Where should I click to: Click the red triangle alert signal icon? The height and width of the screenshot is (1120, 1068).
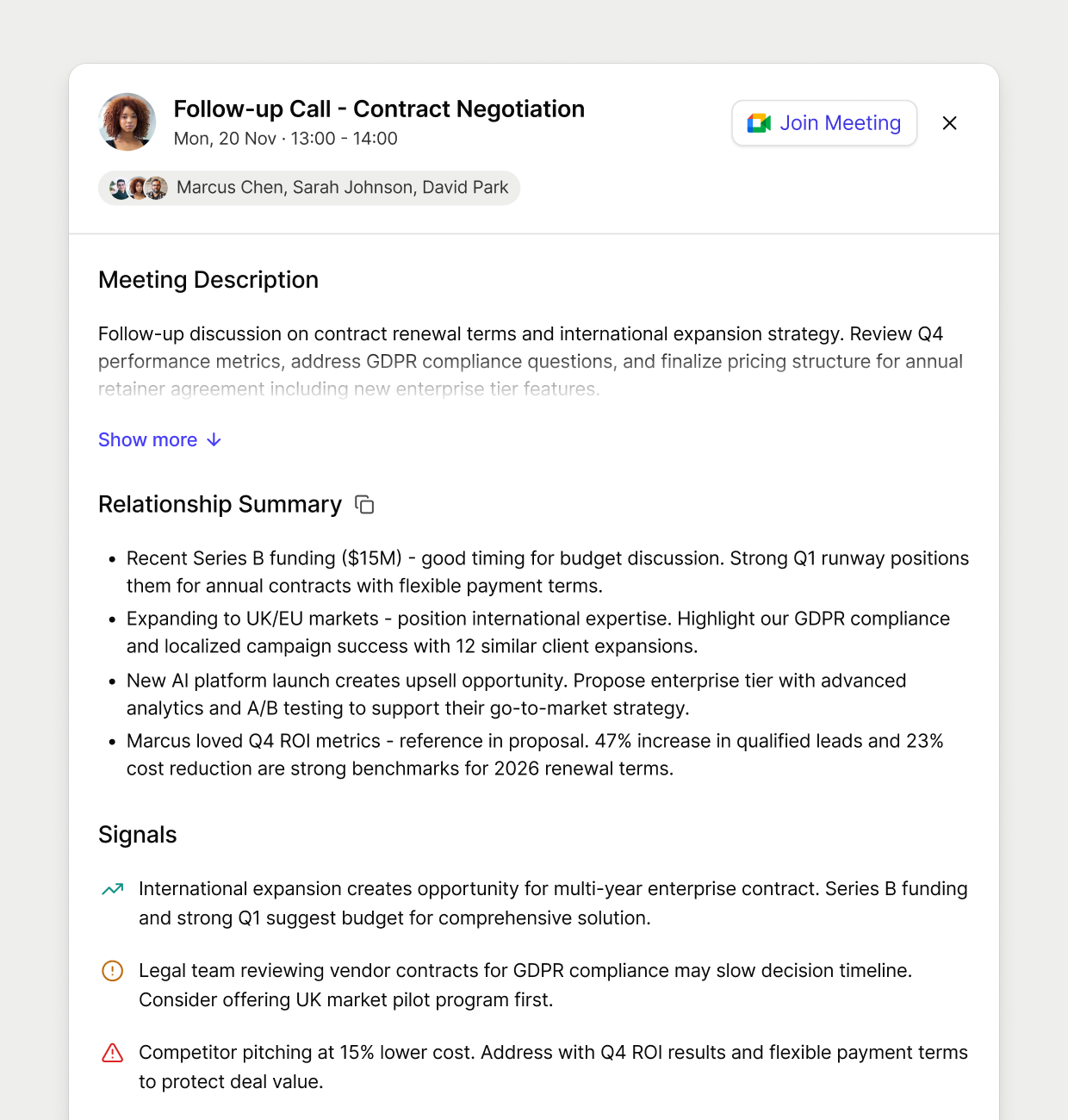(113, 1053)
